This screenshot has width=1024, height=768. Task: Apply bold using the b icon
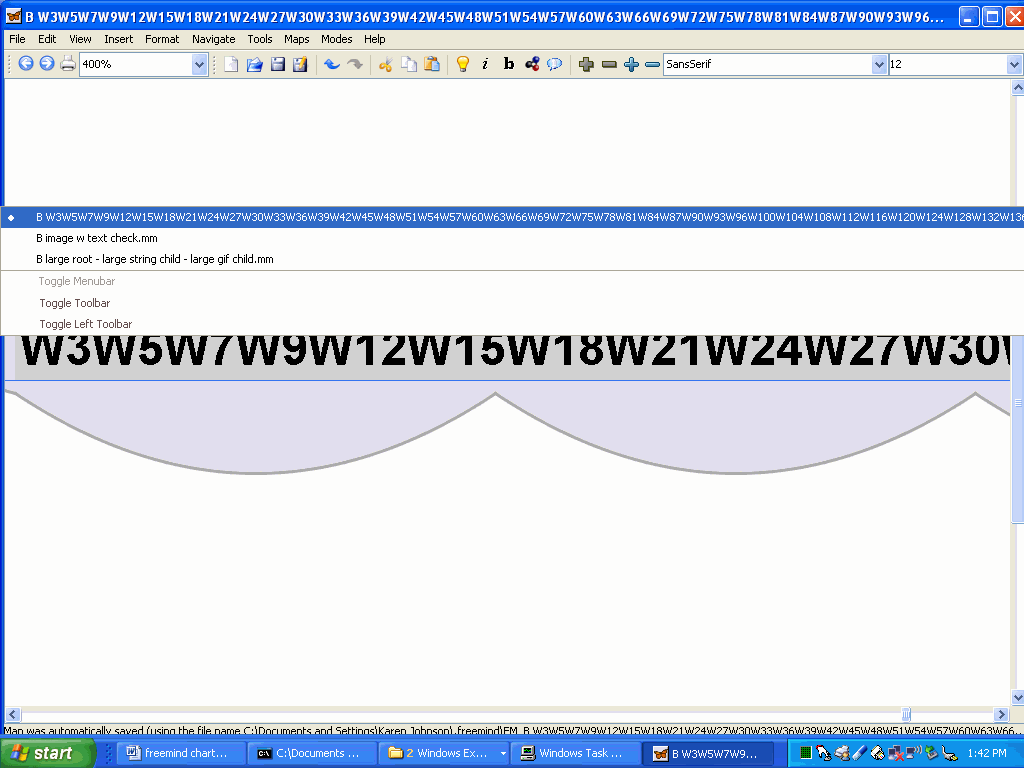[508, 64]
